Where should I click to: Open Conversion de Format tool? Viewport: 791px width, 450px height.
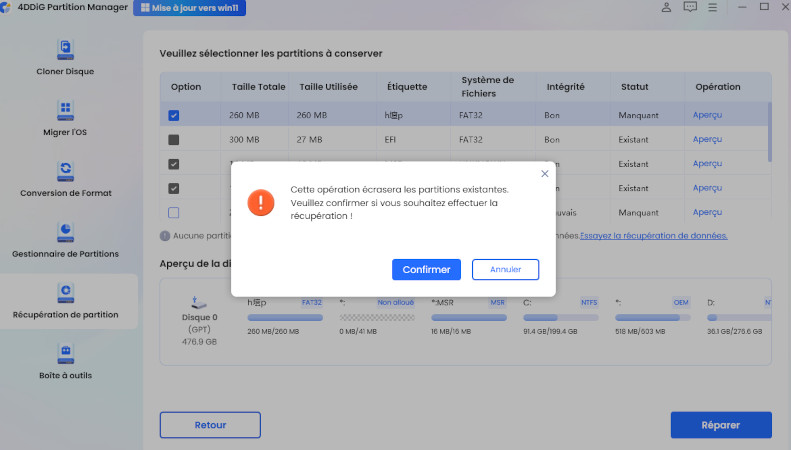coord(66,179)
